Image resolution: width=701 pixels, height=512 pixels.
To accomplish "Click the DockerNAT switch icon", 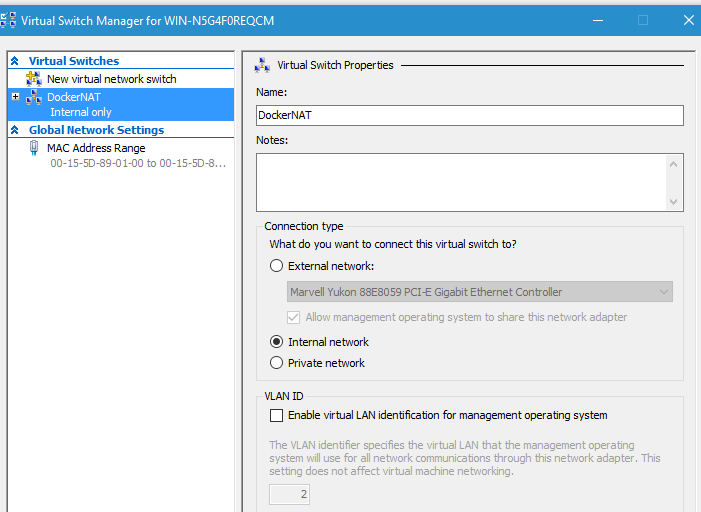I will pos(32,97).
